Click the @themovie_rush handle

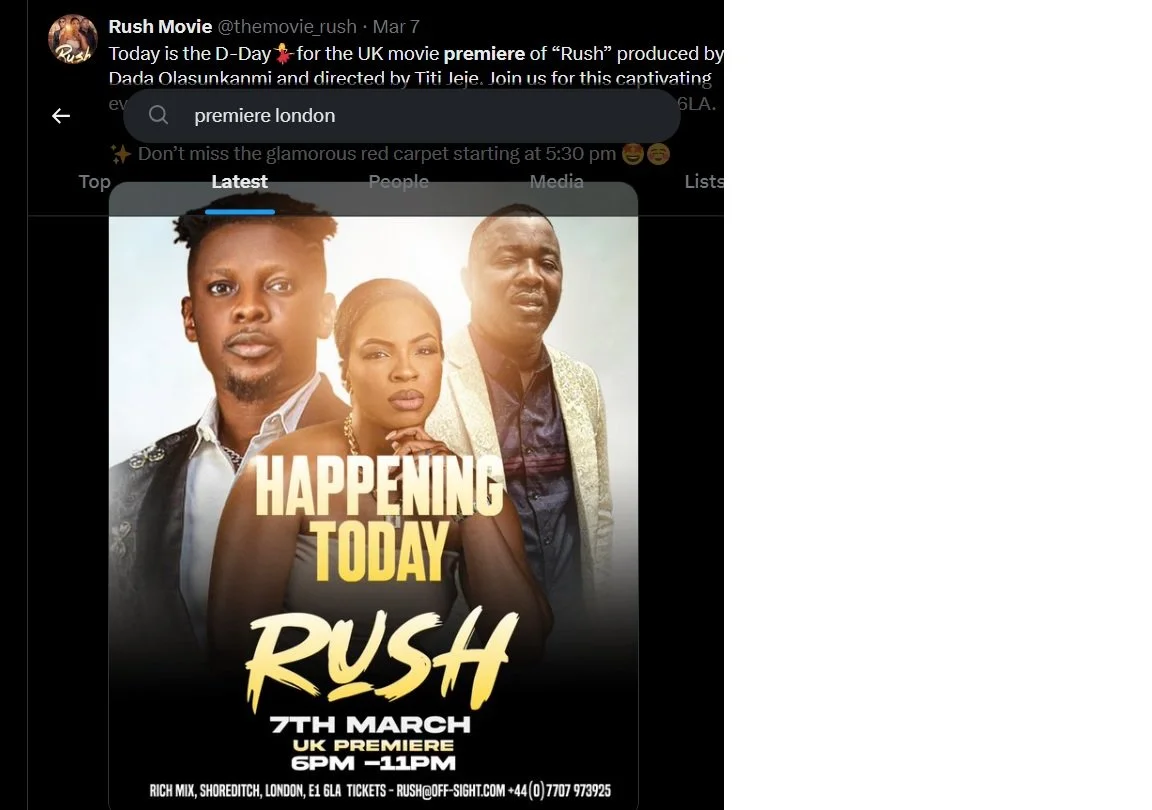point(287,26)
